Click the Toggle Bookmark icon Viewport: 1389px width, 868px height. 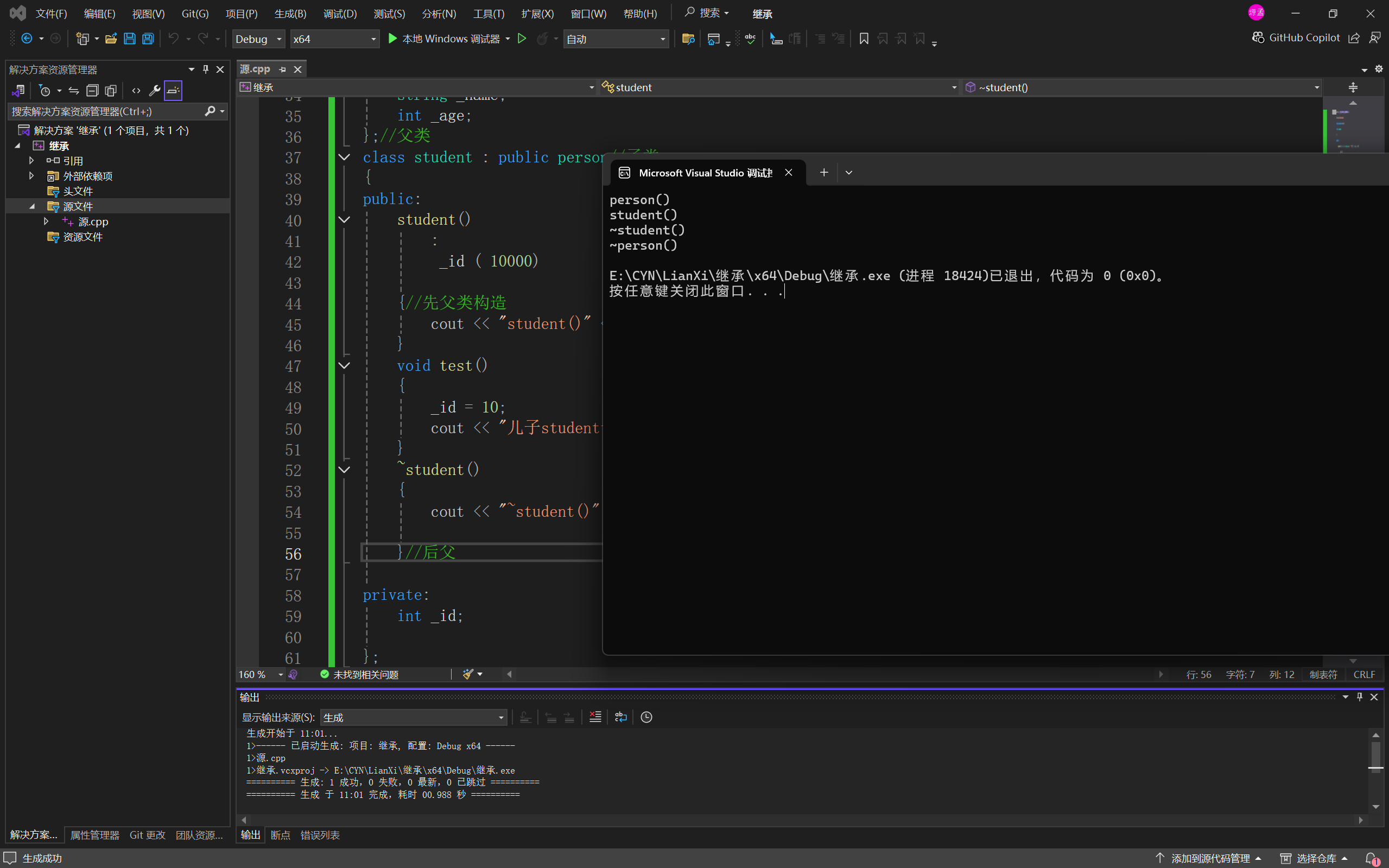coord(863,39)
